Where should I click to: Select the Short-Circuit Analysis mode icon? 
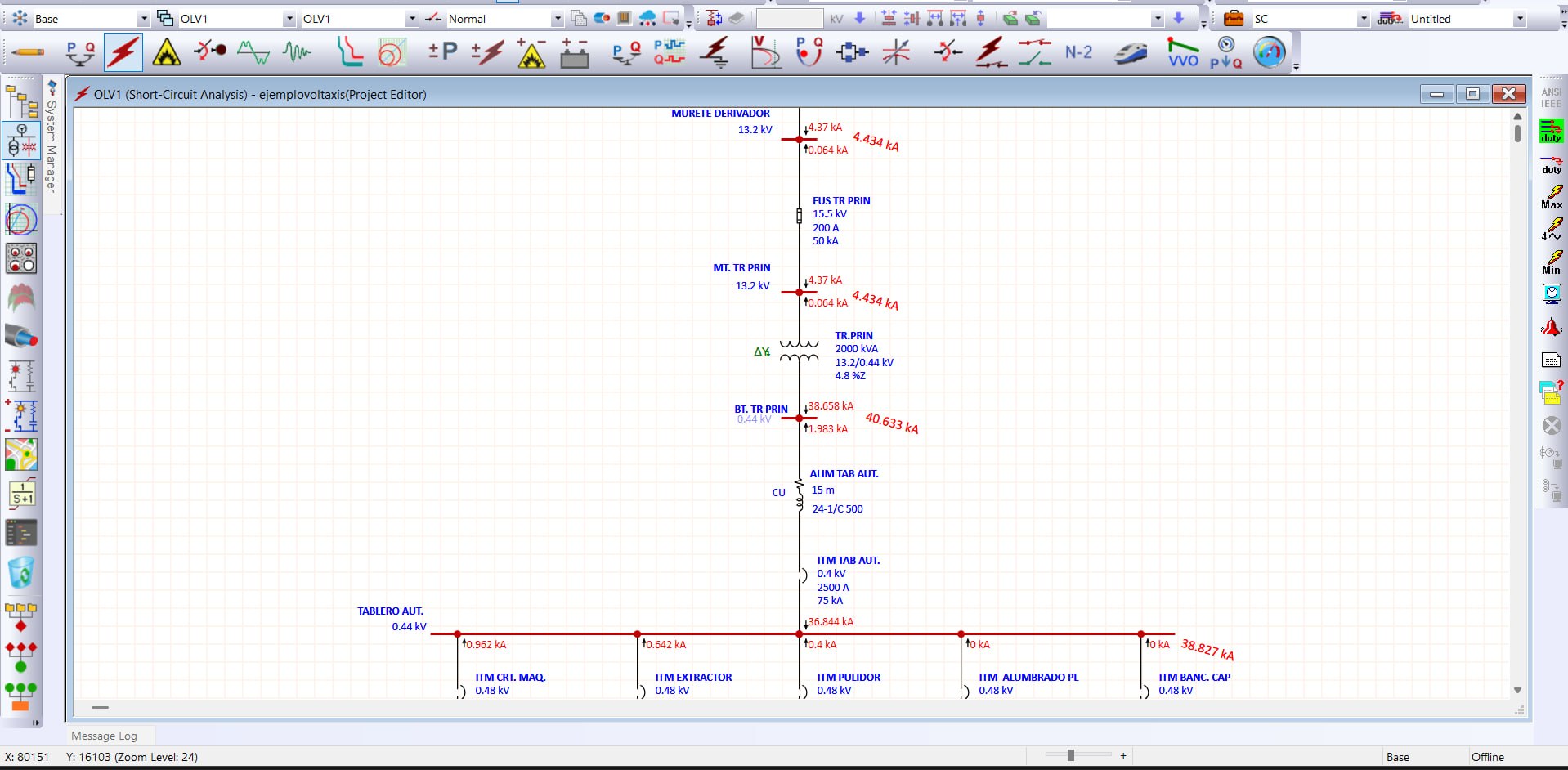click(123, 53)
